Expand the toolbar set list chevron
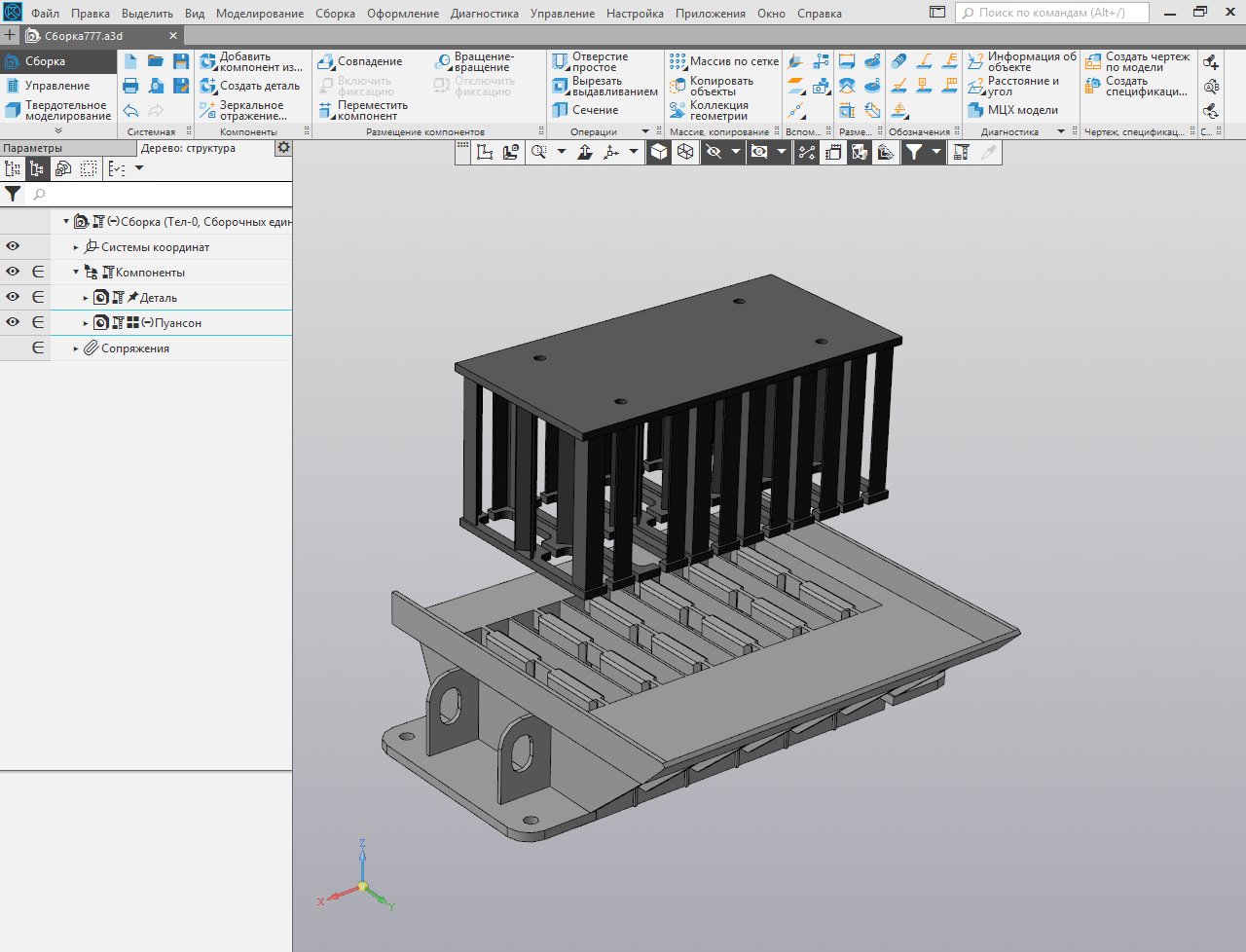1246x952 pixels. (58, 131)
